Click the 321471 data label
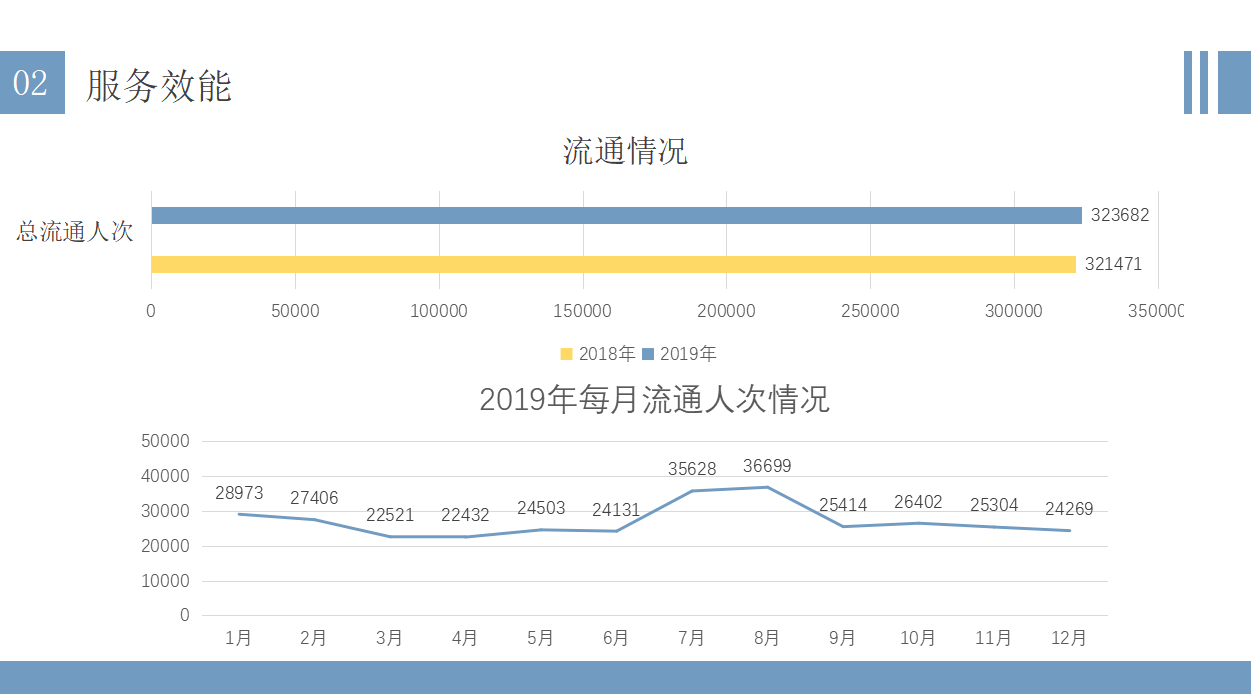The height and width of the screenshot is (694, 1251). click(1113, 264)
